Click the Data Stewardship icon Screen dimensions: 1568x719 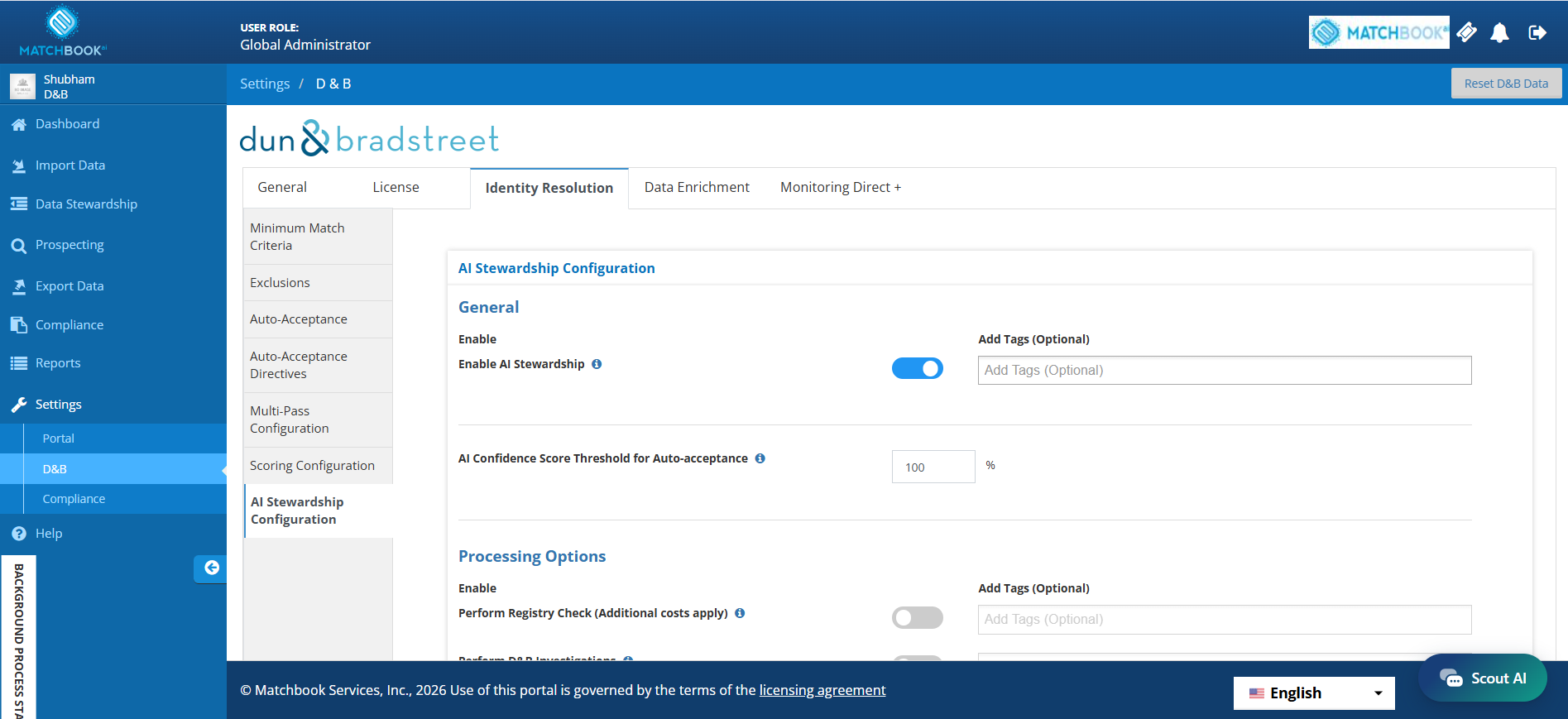(x=18, y=204)
